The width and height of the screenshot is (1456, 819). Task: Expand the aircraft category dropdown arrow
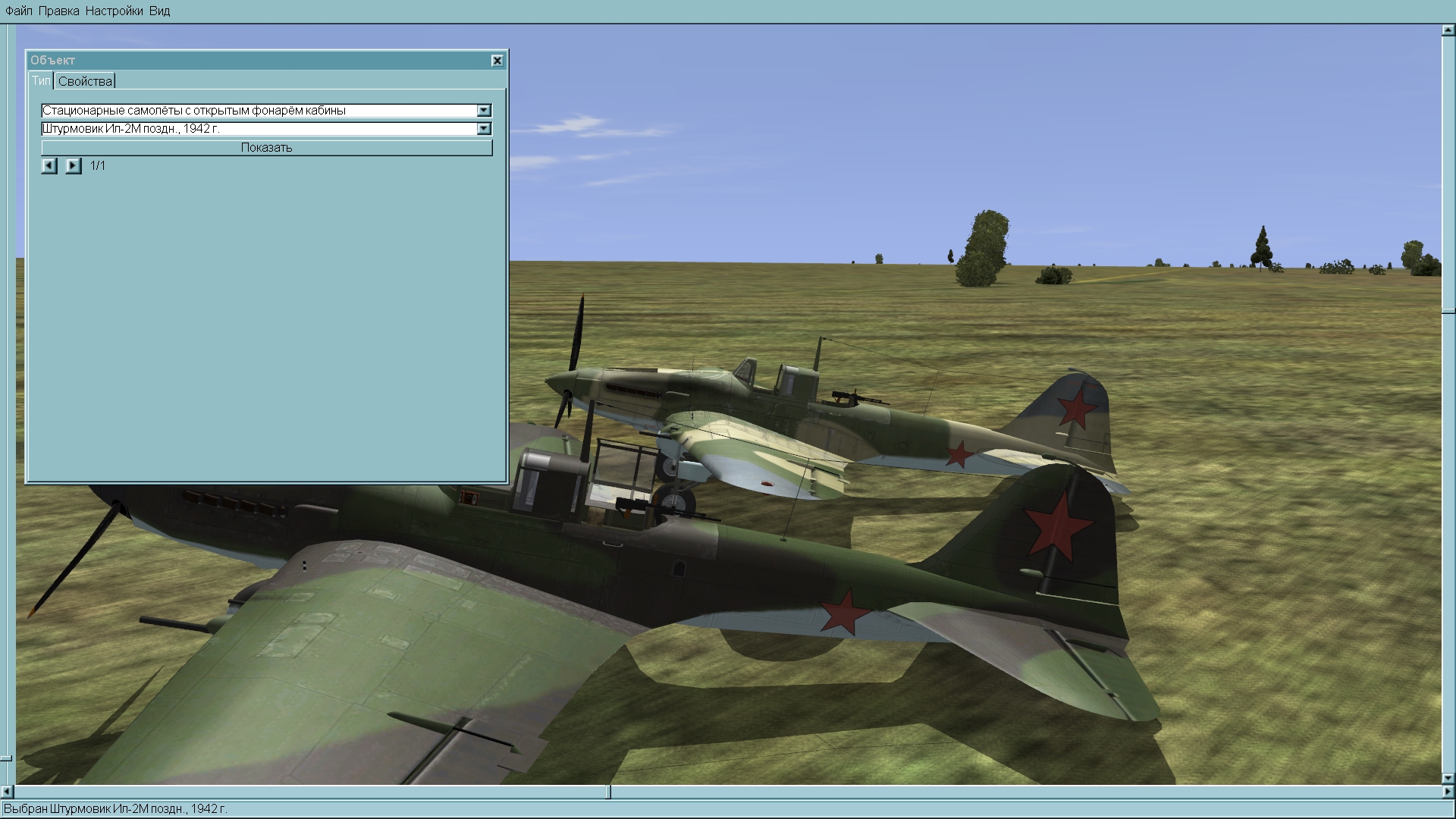coord(484,111)
